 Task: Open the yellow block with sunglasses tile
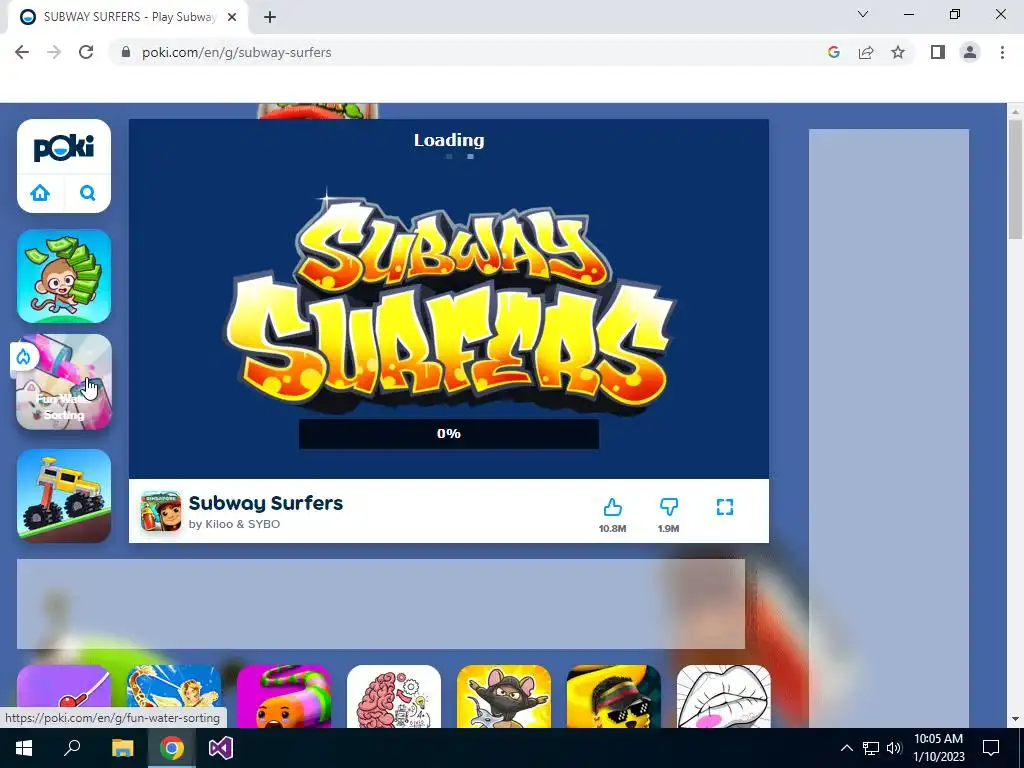613,696
